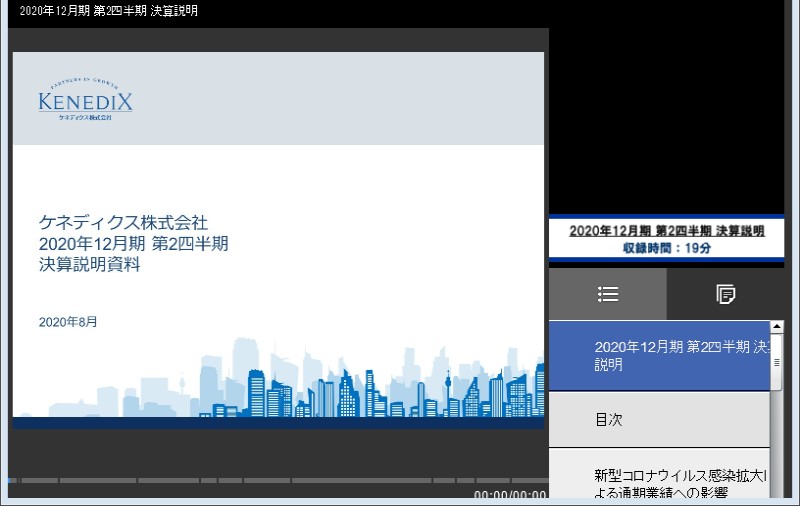
Task: Click the 2020年8月 date text on slide
Action: (x=68, y=322)
